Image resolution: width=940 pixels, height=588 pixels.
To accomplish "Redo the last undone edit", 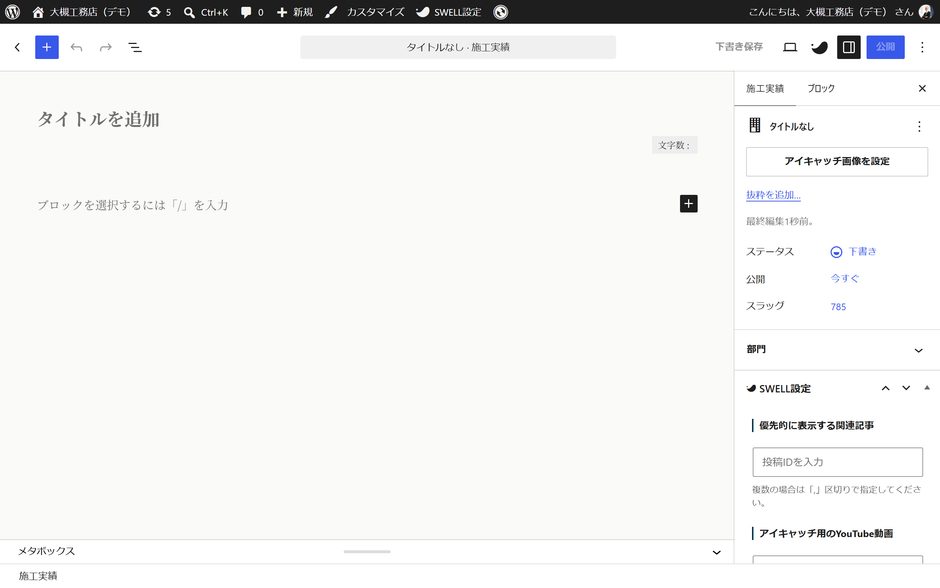I will pos(106,47).
